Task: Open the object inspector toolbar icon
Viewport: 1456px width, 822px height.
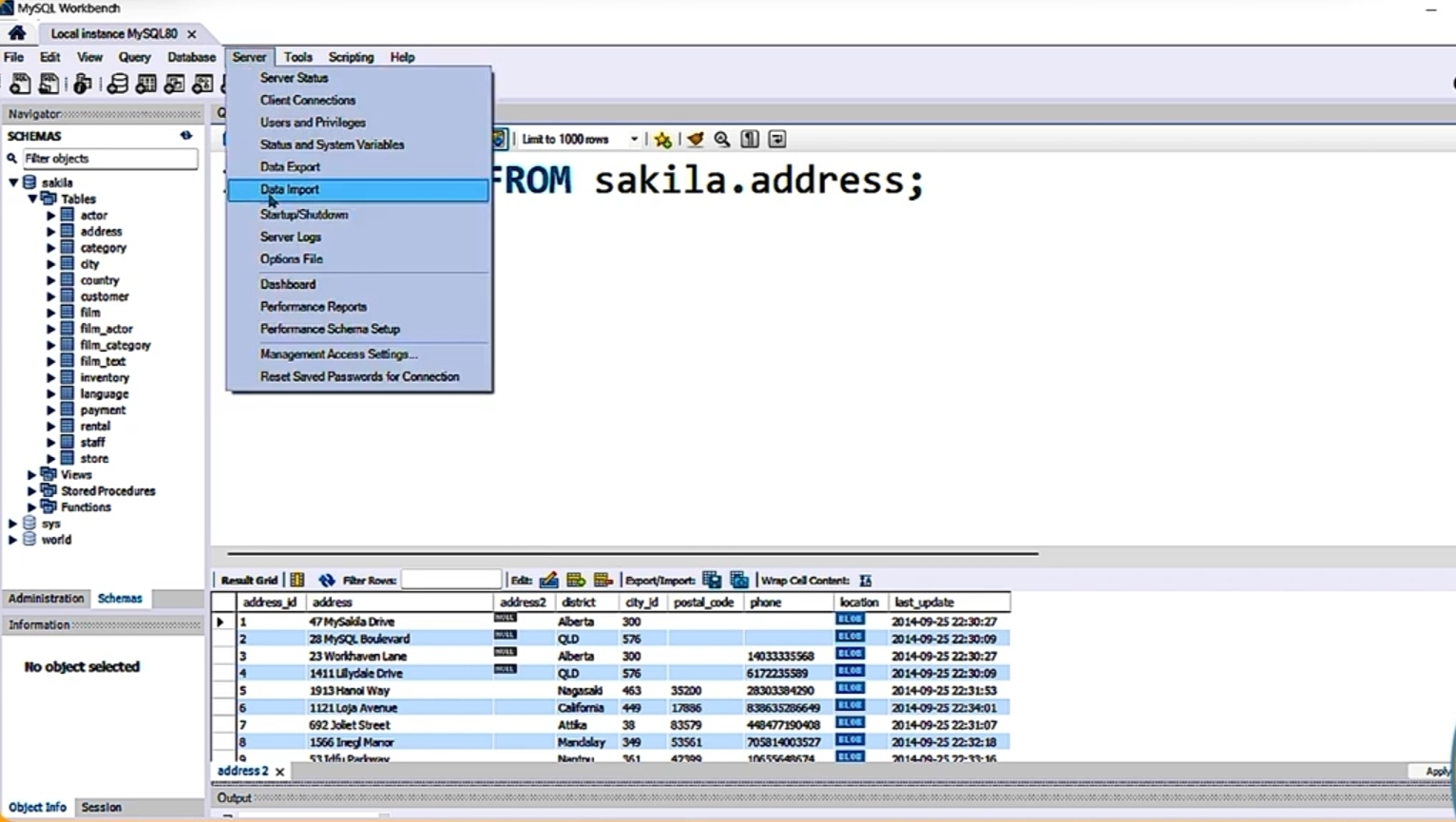Action: point(83,85)
